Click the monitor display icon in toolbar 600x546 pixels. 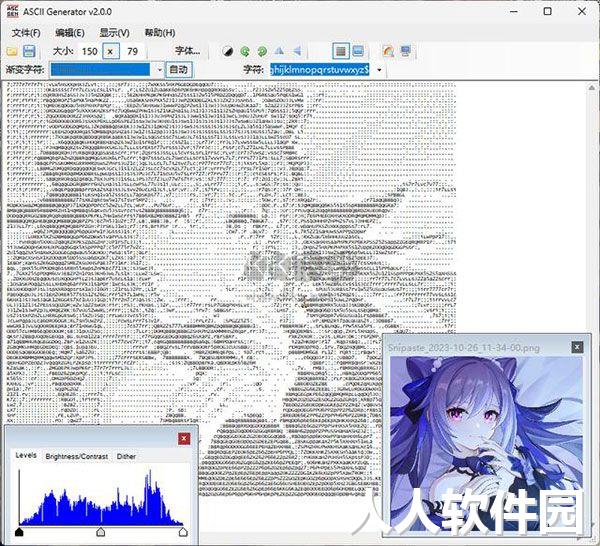(406, 51)
